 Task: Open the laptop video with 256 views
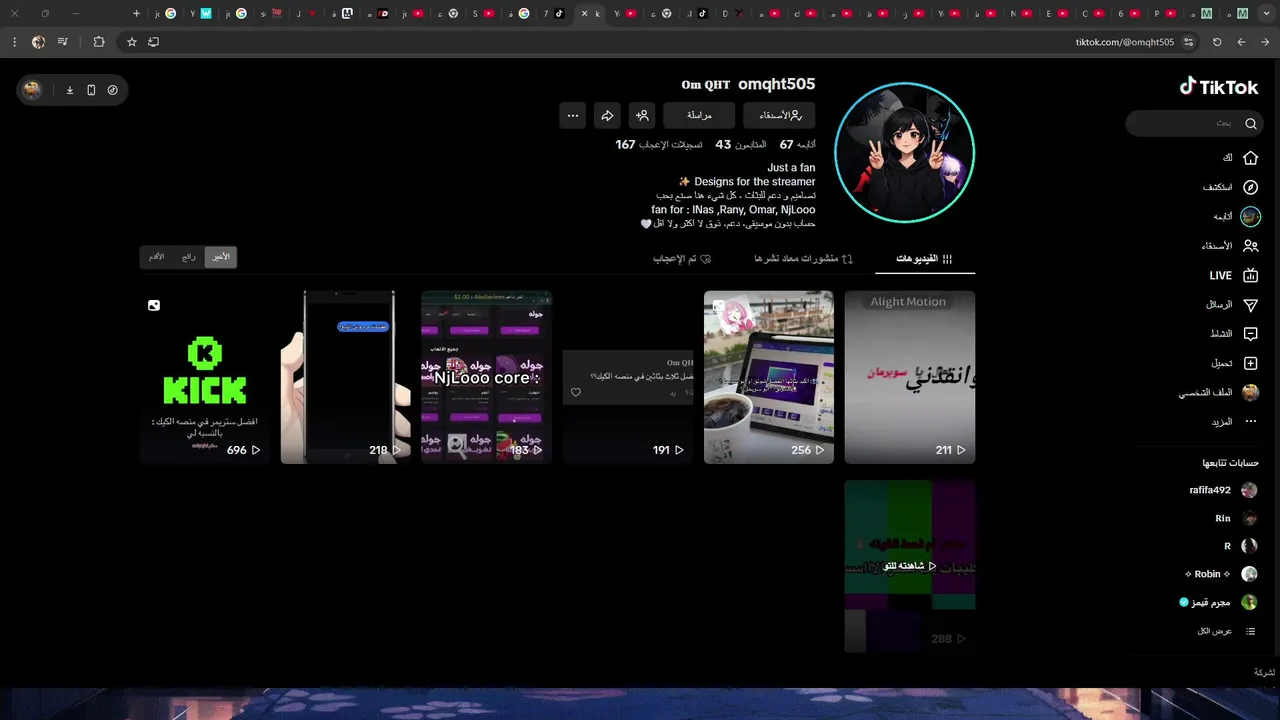point(769,377)
